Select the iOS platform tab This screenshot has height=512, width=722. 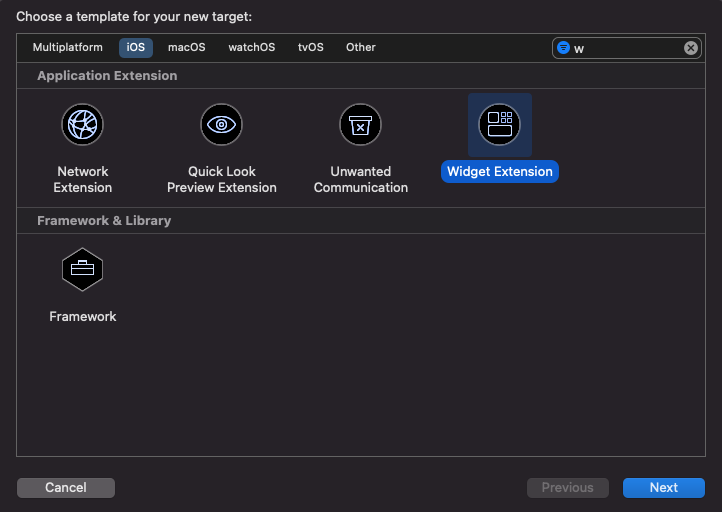tap(135, 47)
